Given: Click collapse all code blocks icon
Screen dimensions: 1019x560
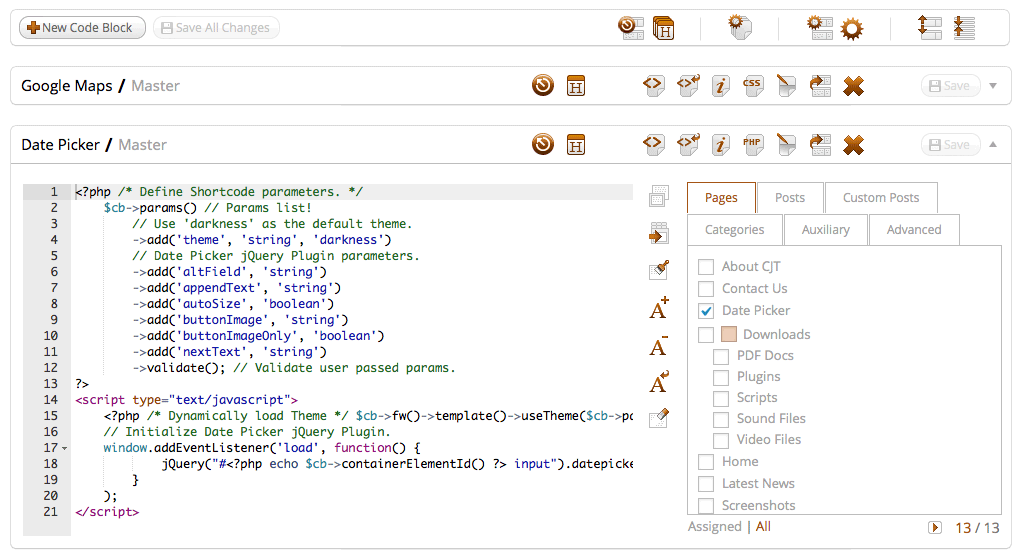Looking at the screenshot, I should (x=964, y=28).
